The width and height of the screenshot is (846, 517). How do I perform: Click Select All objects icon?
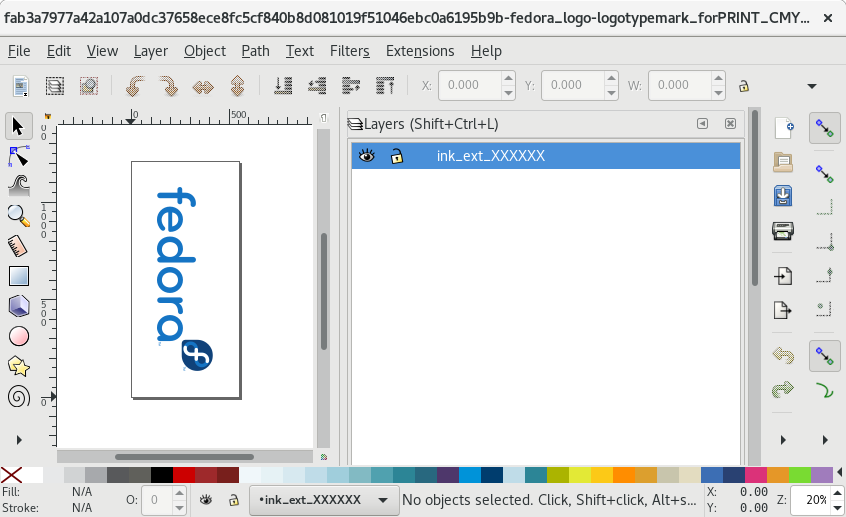pos(21,86)
